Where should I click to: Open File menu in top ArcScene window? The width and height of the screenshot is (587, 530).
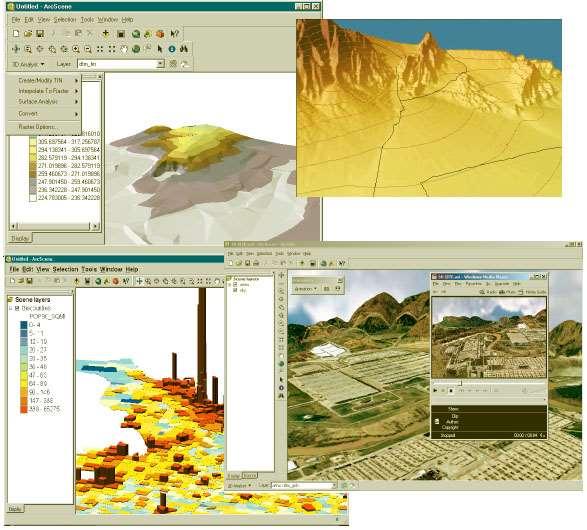point(15,19)
